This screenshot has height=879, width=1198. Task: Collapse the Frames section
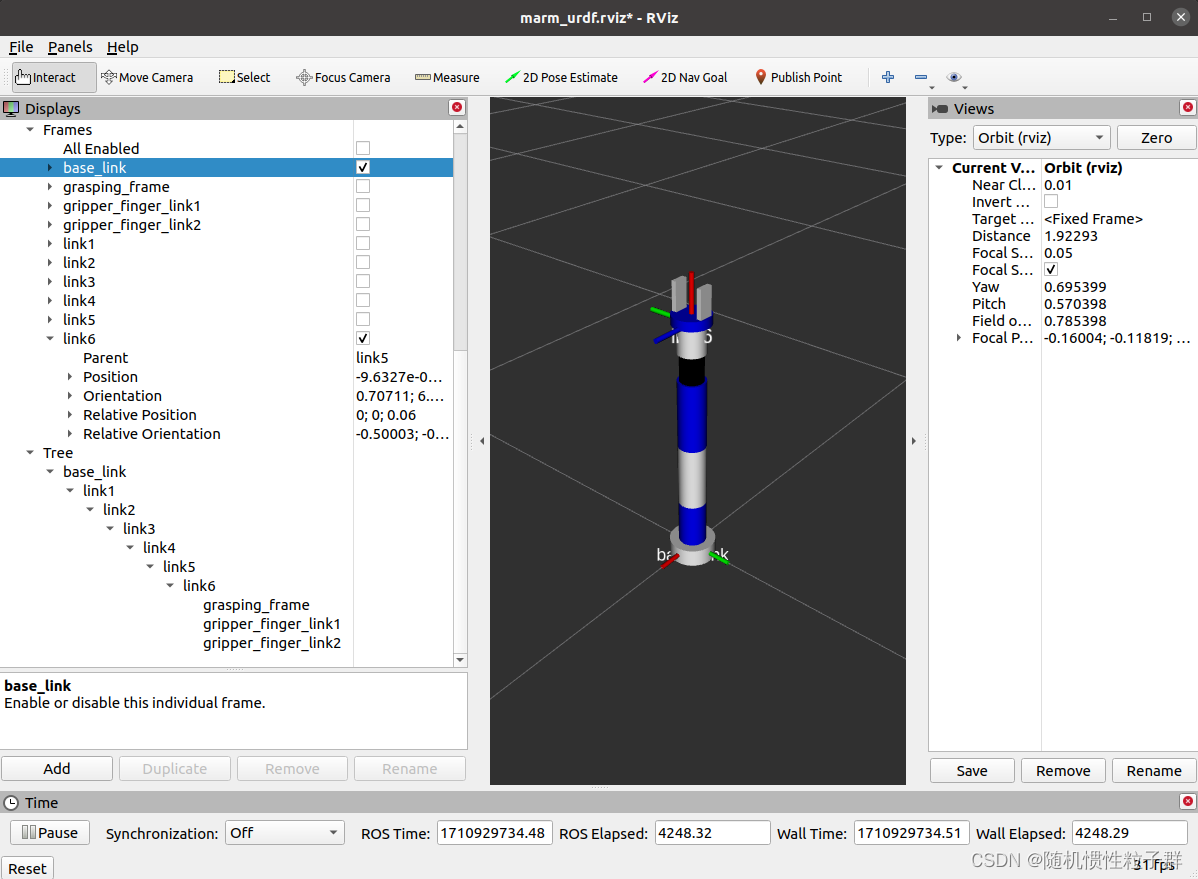[30, 130]
